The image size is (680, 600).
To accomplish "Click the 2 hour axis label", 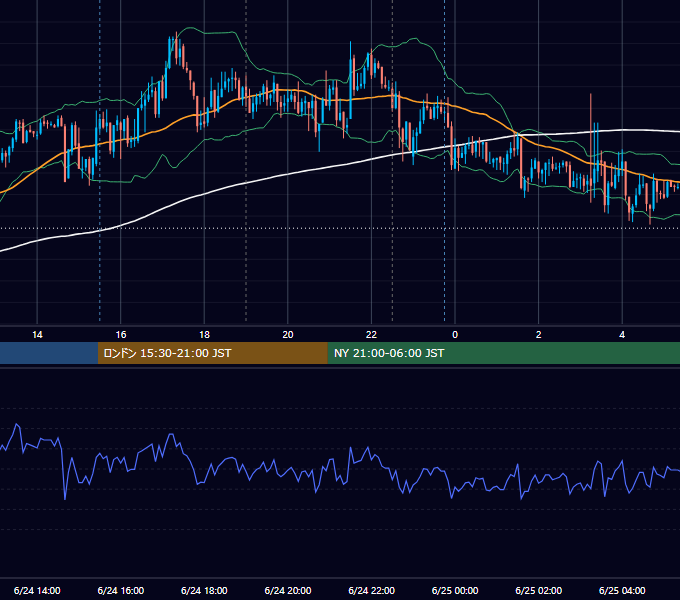I will (x=538, y=335).
